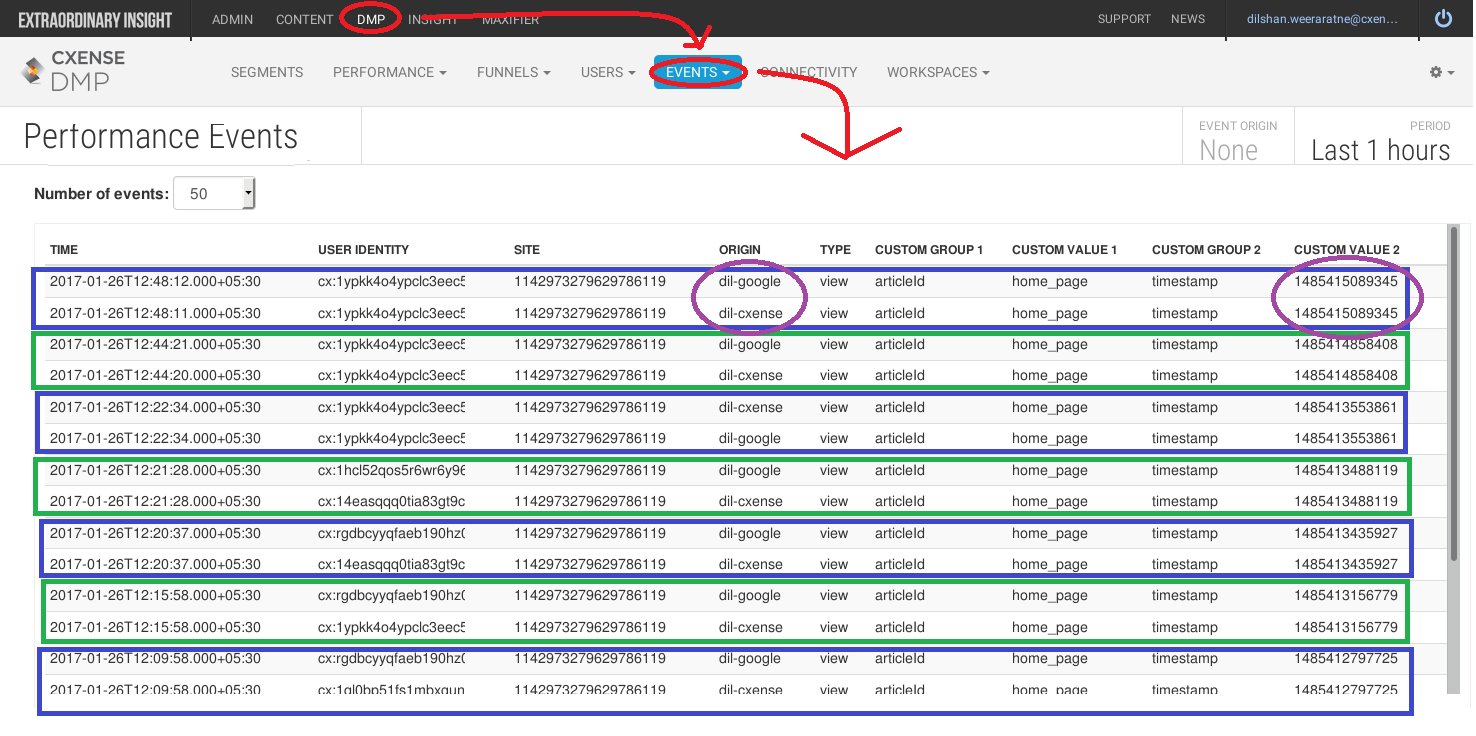Sort by the TIME column header
The height and width of the screenshot is (736, 1476).
click(64, 250)
